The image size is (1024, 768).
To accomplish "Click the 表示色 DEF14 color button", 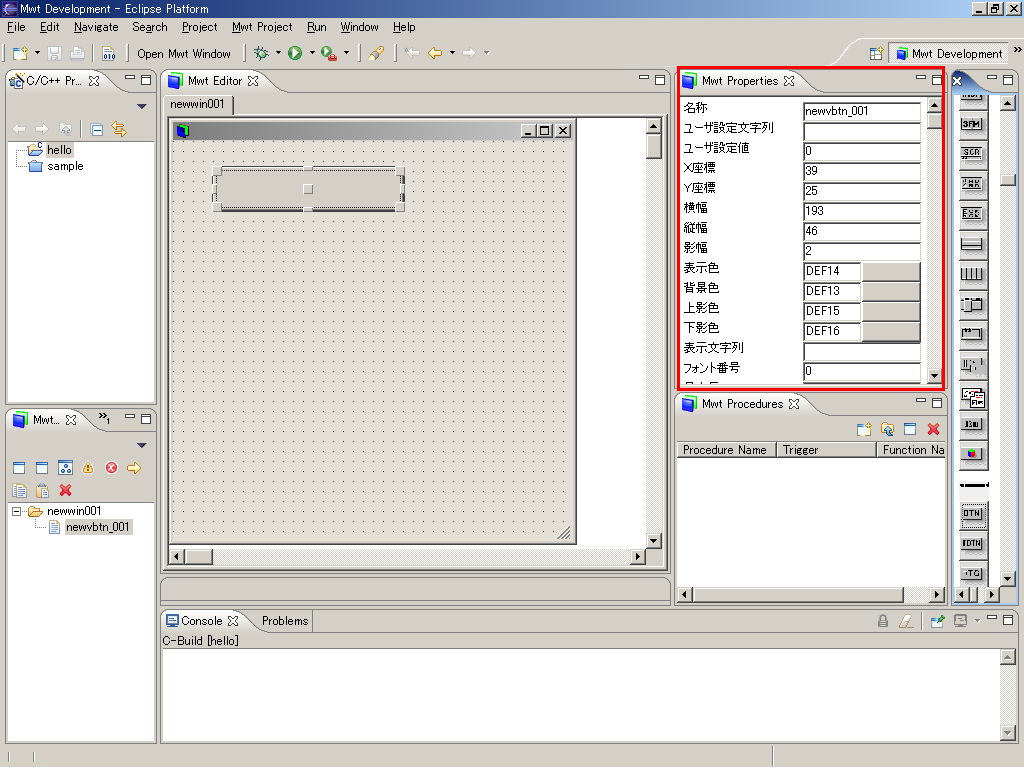I will tap(891, 271).
